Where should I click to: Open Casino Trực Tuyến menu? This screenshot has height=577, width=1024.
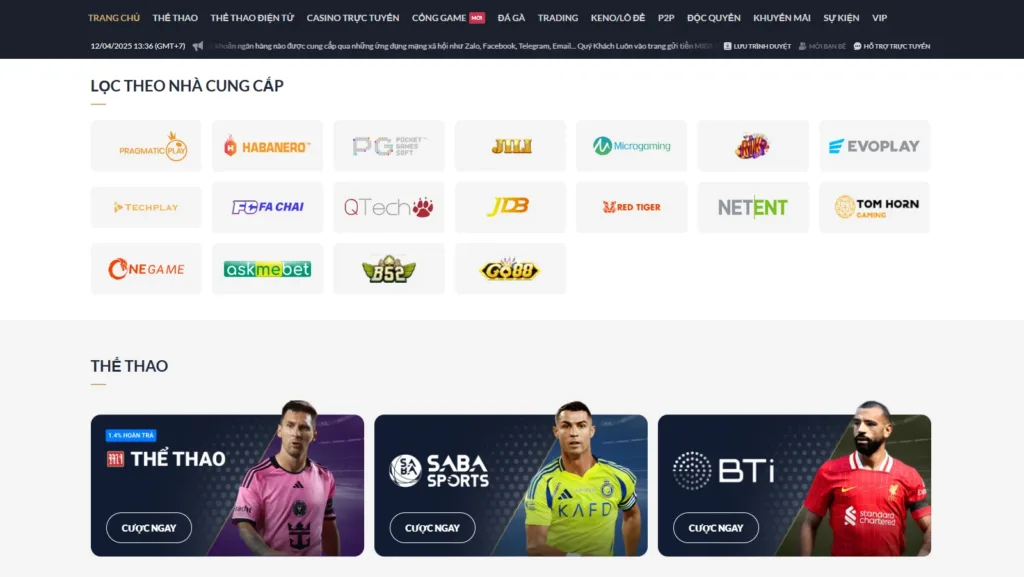click(x=353, y=18)
